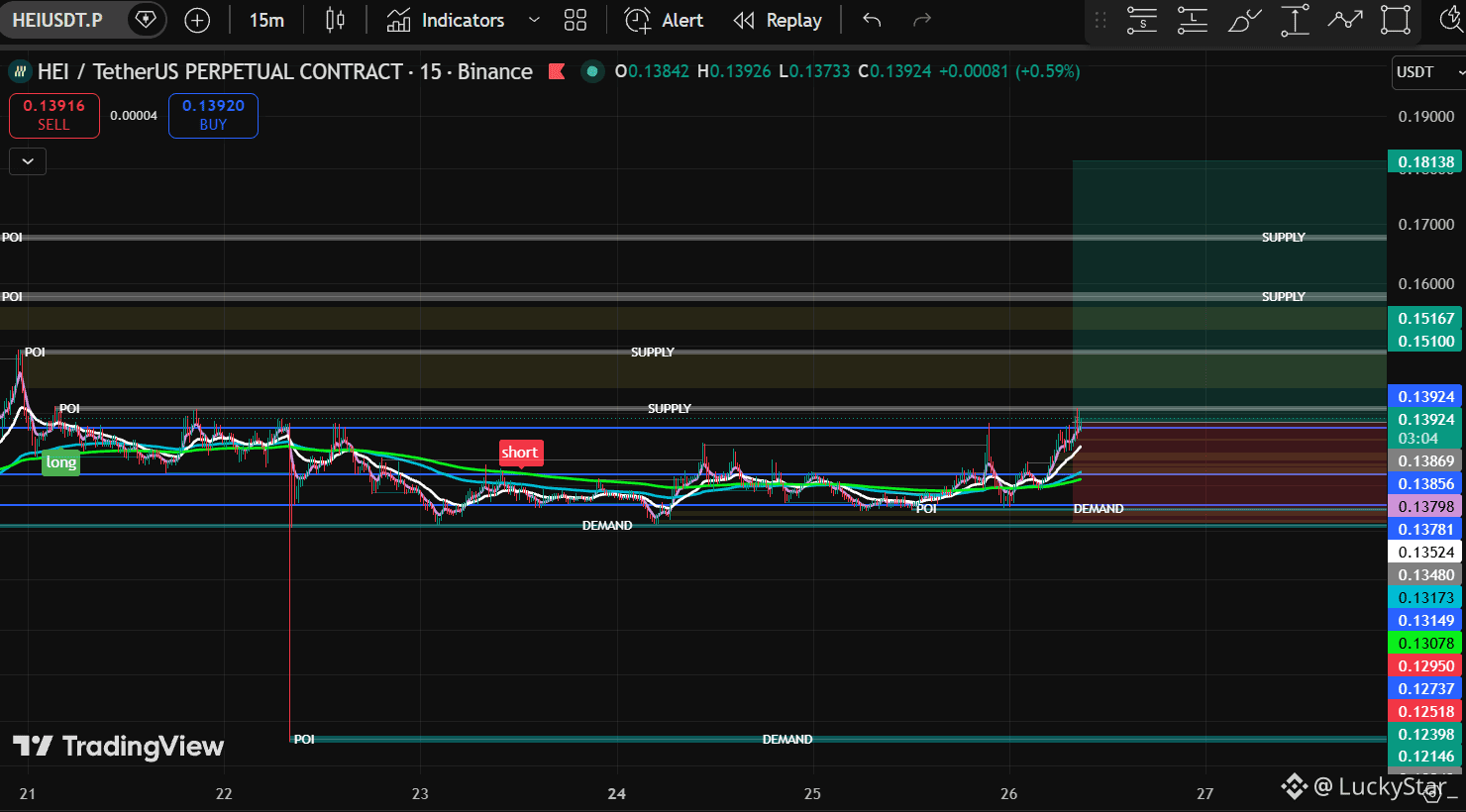Click the green market status dot

point(591,71)
